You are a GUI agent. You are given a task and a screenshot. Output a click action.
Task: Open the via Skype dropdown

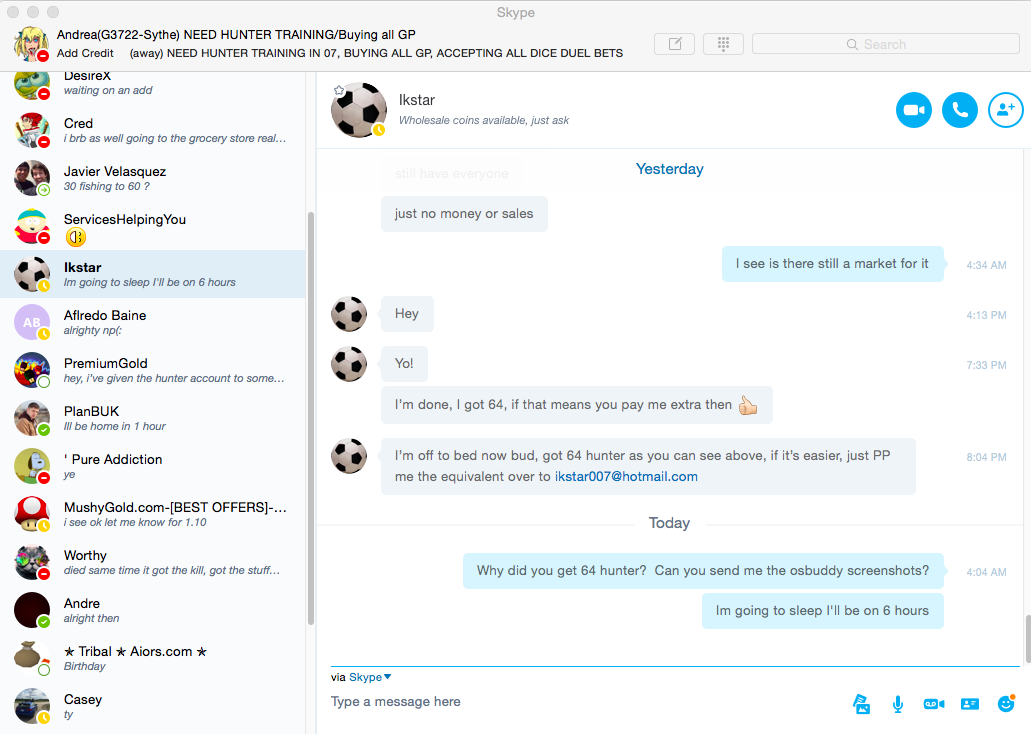click(370, 677)
